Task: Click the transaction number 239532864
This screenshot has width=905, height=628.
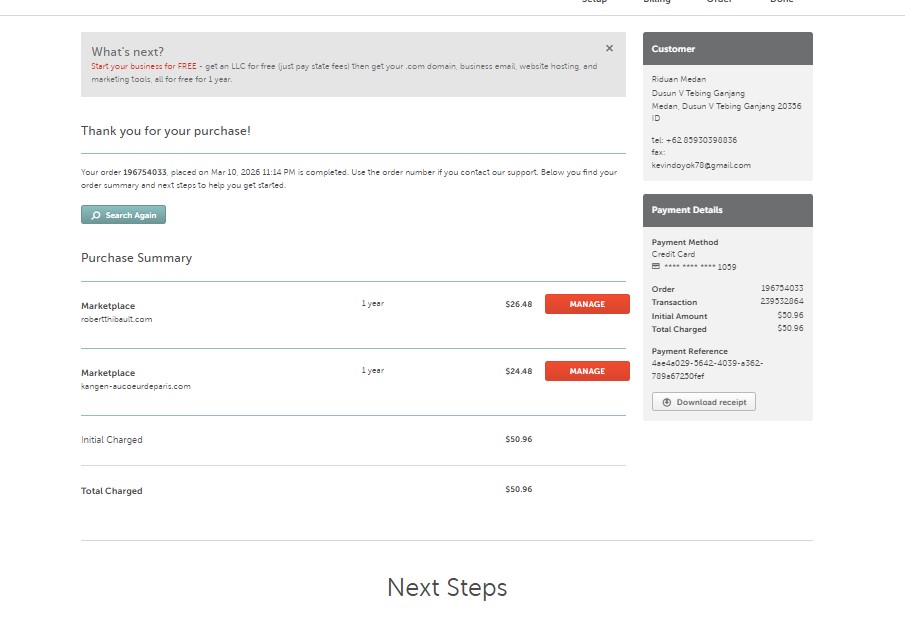Action: coord(781,301)
